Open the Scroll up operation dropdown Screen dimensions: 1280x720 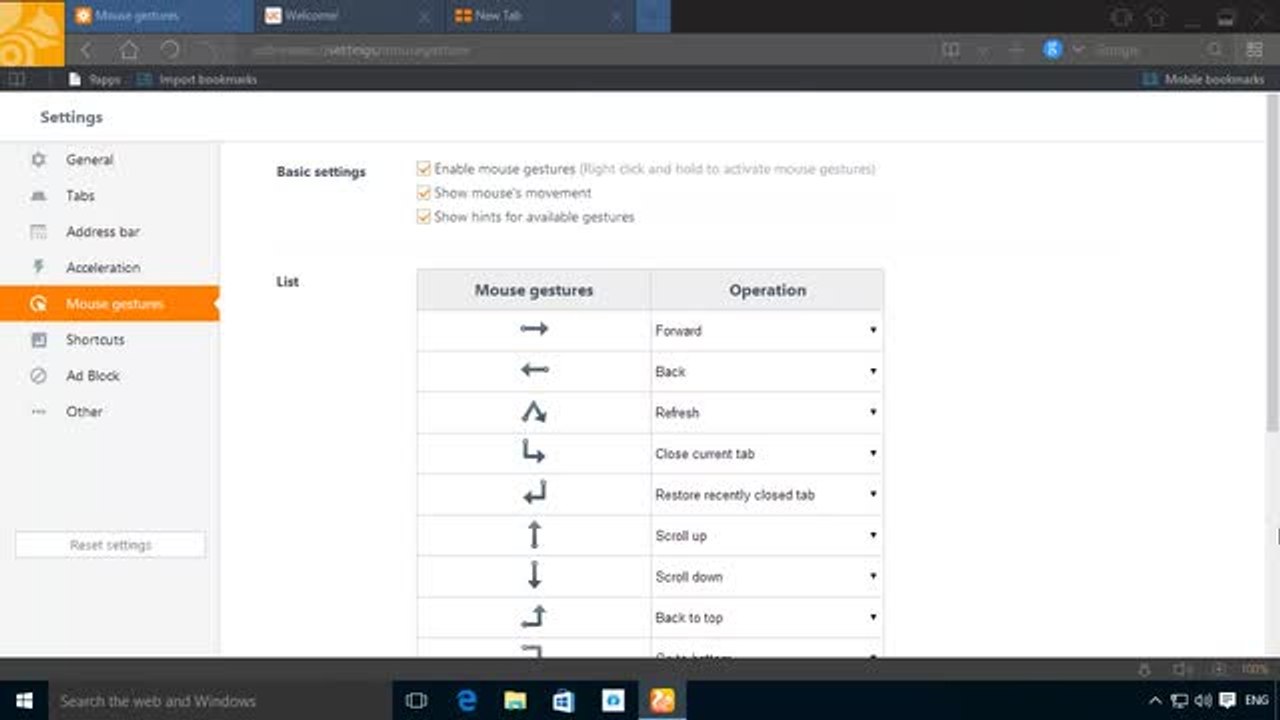pos(767,535)
